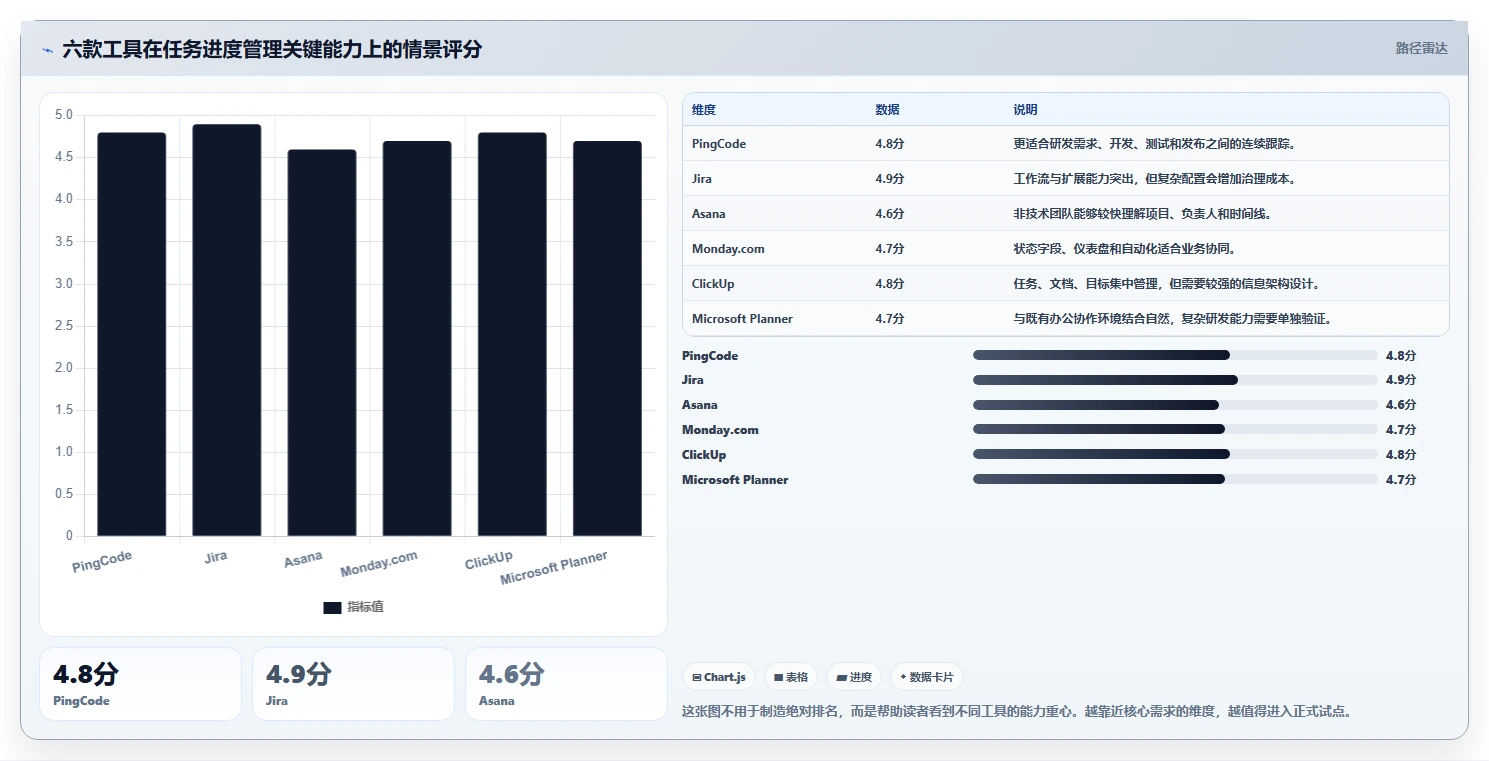This screenshot has height=761, width=1489.
Task: Click the description starting 非技术团队
Action: [1142, 214]
